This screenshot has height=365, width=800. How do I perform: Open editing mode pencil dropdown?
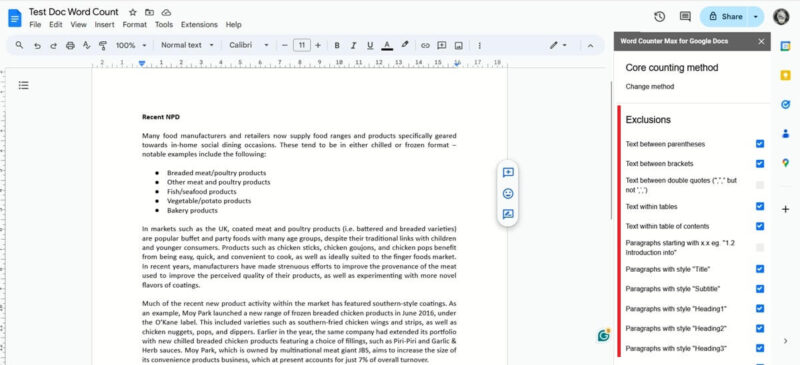tap(558, 45)
